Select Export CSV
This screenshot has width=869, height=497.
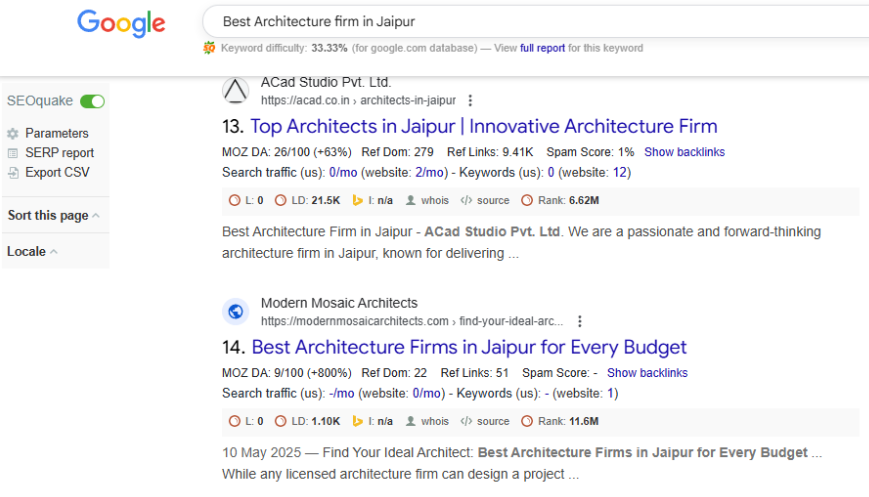pyautogui.click(x=57, y=172)
